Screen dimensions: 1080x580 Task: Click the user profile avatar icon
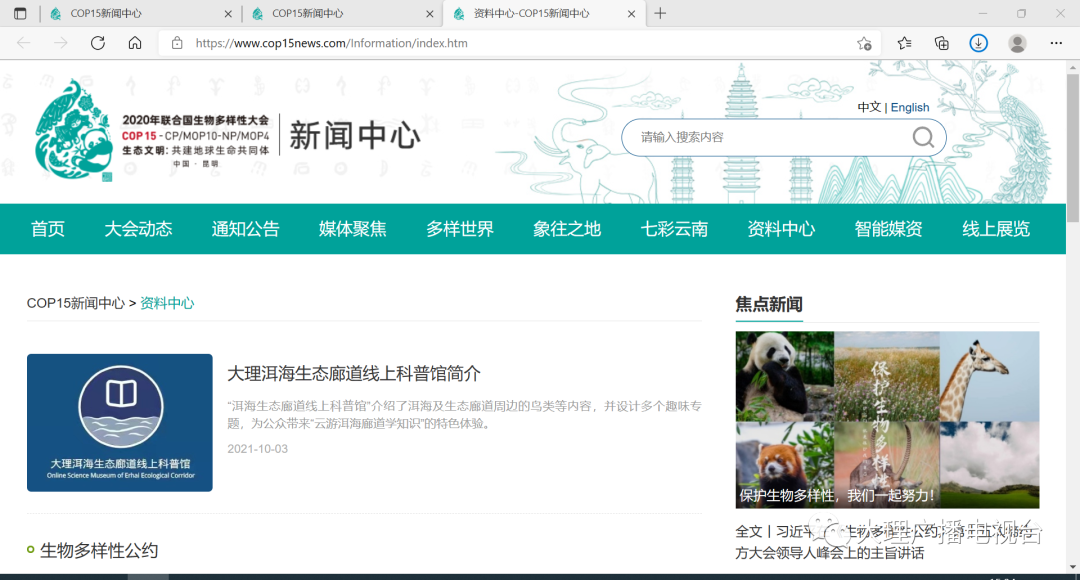coord(1017,43)
